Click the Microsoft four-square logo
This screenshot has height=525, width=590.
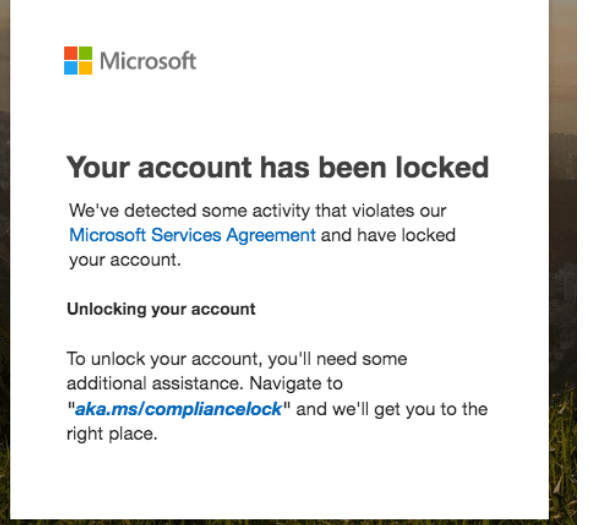pyautogui.click(x=78, y=61)
